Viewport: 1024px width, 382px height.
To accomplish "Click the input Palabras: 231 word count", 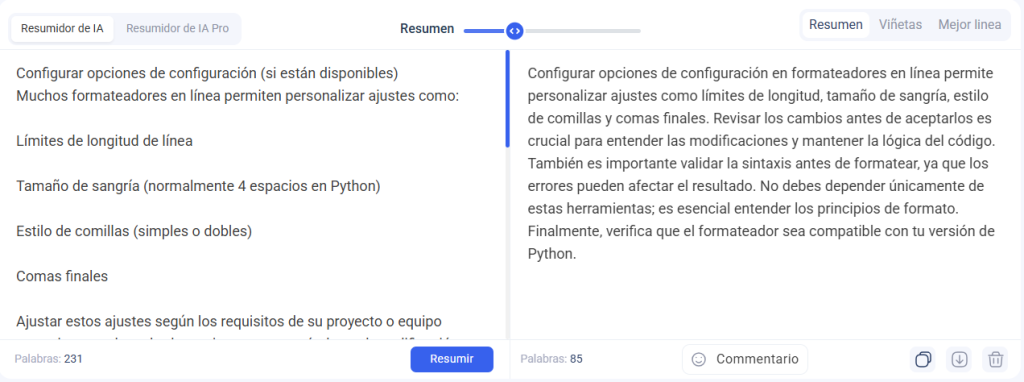I will tap(48, 358).
